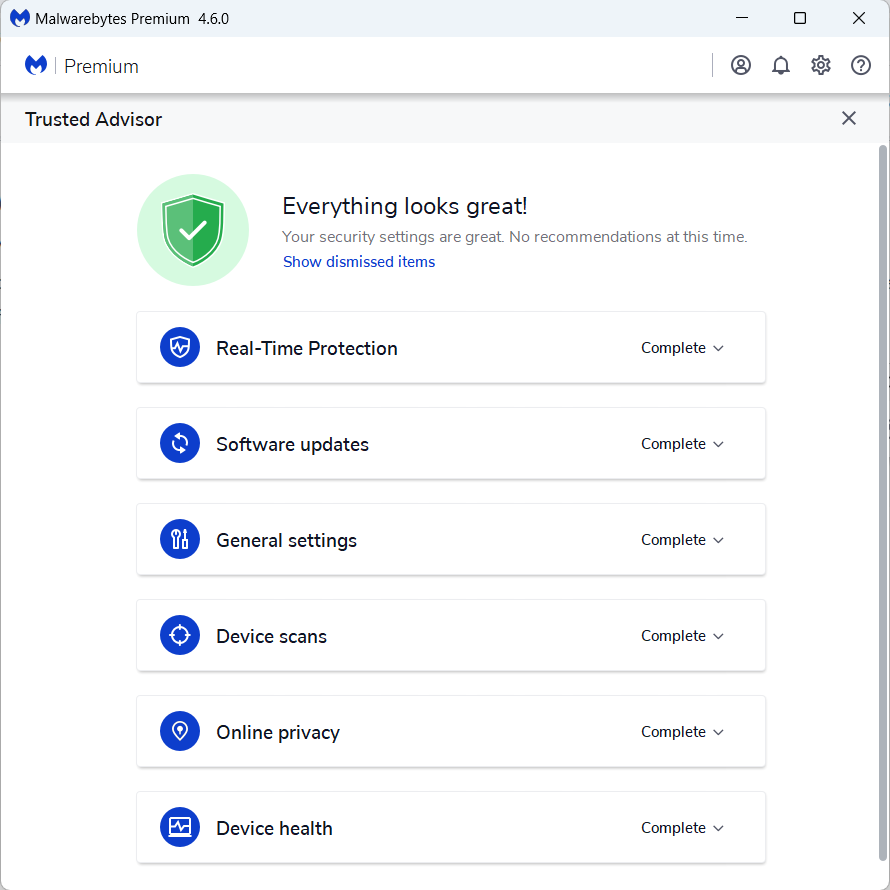Click the 'Everything looks great!' heading

tap(405, 206)
